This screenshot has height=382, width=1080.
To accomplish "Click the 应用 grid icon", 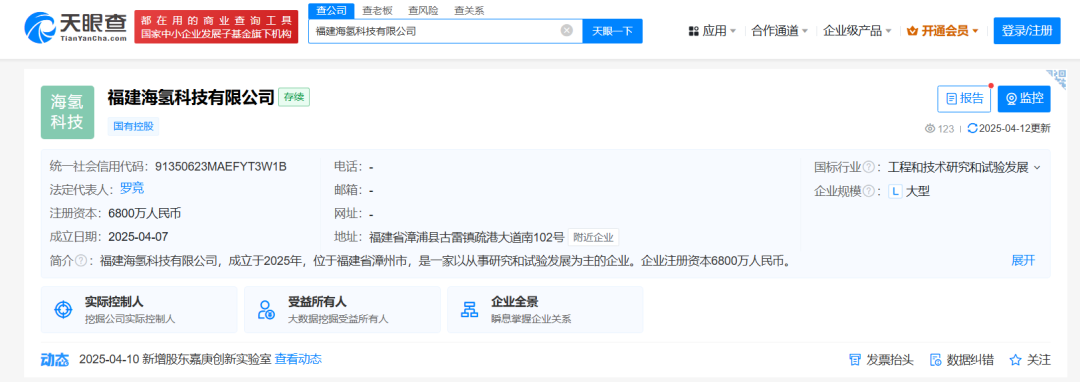I will tap(694, 31).
